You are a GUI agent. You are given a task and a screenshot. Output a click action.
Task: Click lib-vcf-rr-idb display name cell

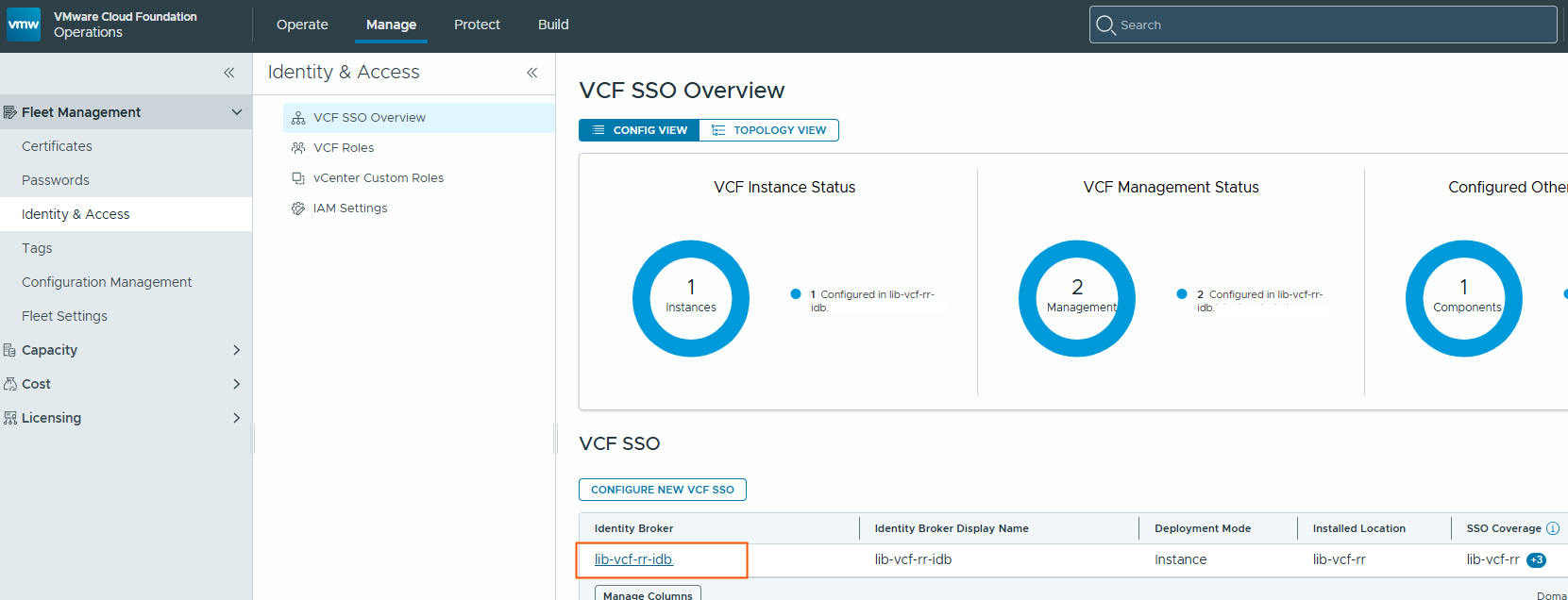coord(913,559)
